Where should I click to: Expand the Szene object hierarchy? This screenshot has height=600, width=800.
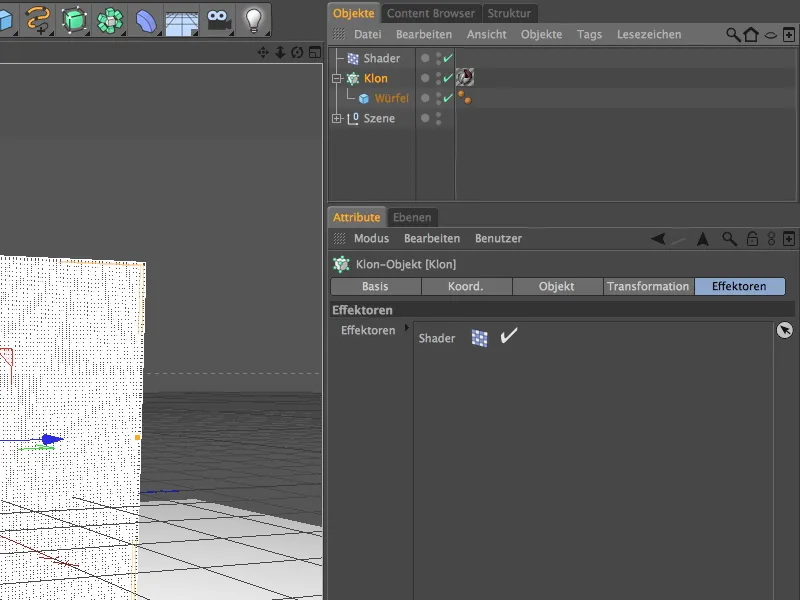point(337,118)
